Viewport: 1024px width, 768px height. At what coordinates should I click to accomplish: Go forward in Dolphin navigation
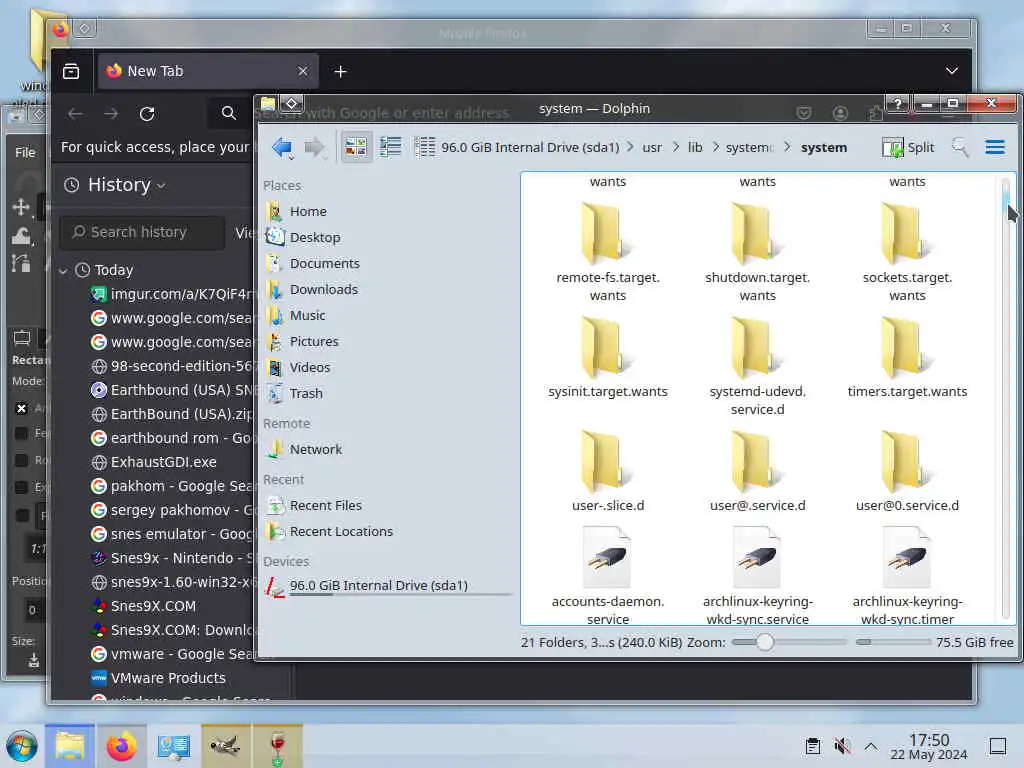pos(315,148)
